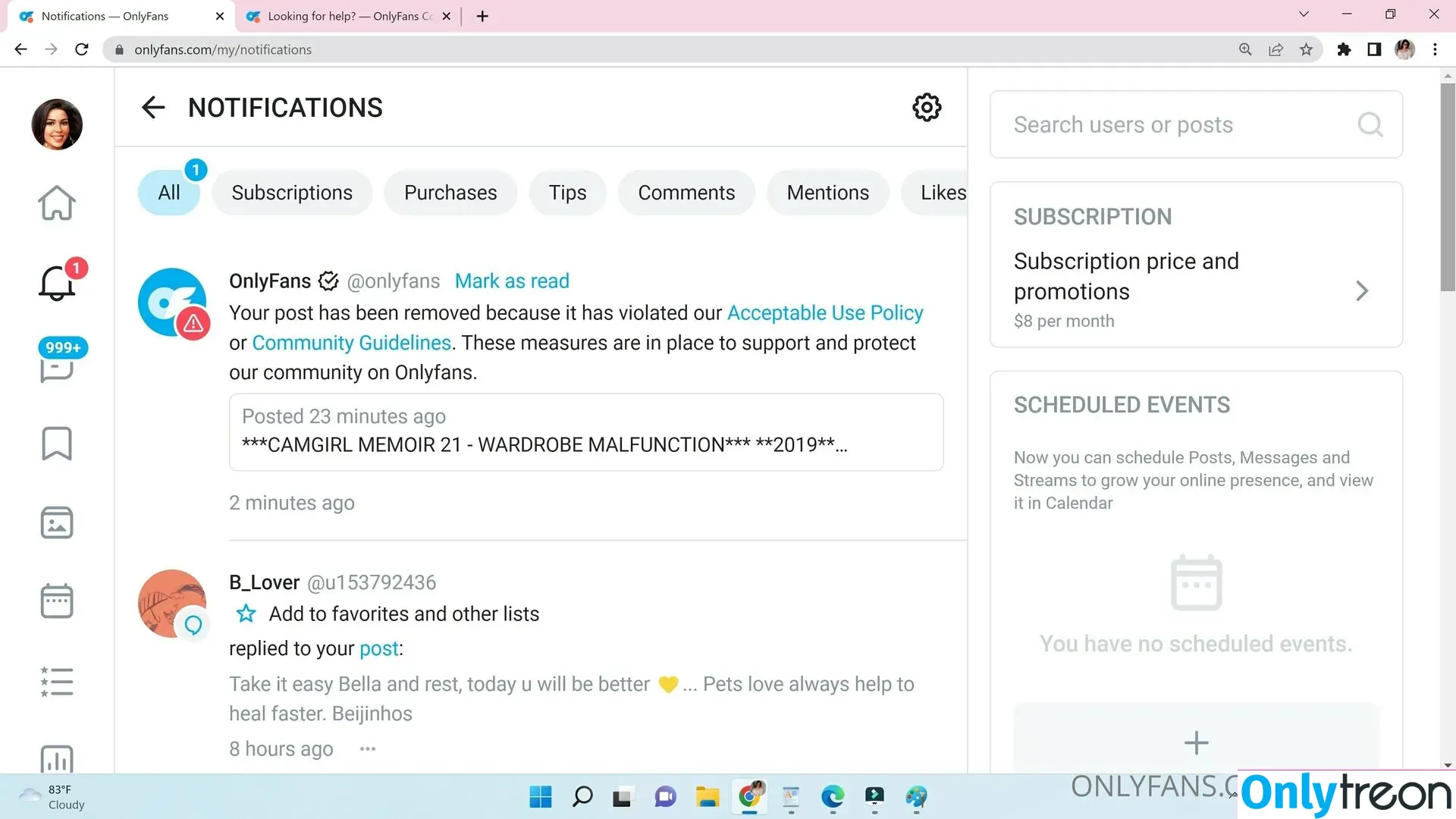The image size is (1456, 819).
Task: Open File Explorer from taskbar
Action: (708, 796)
